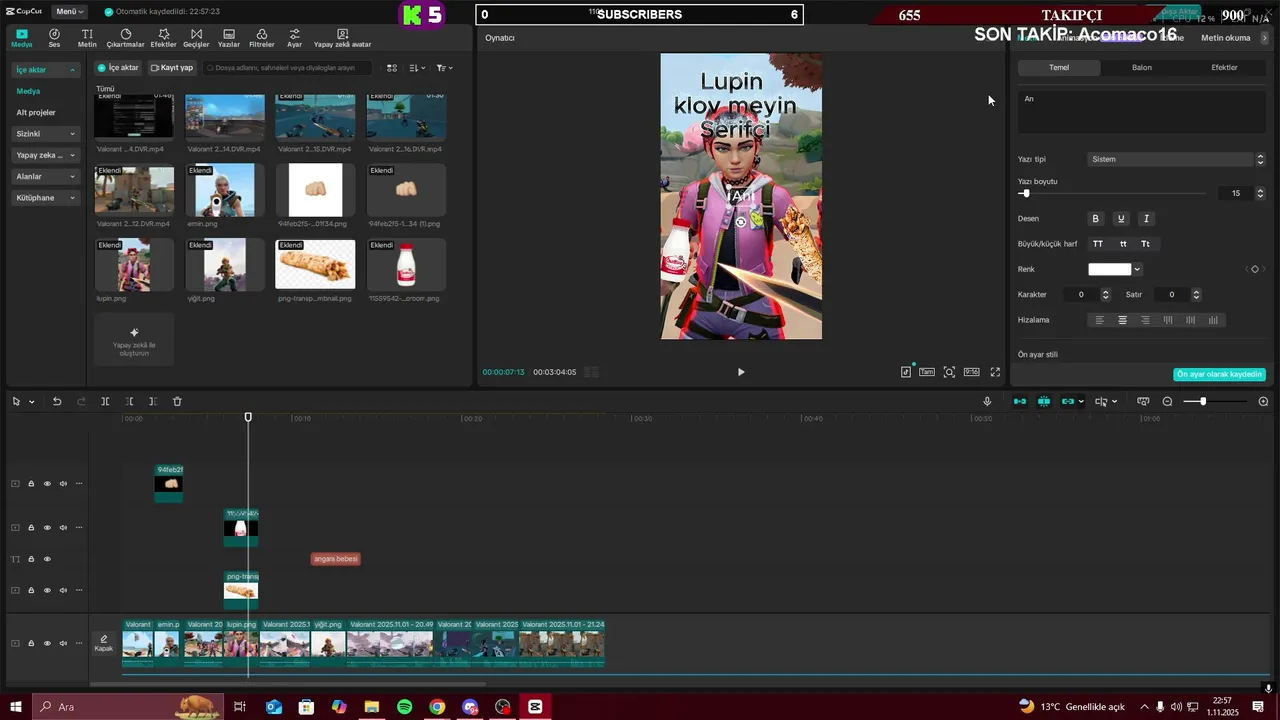This screenshot has width=1280, height=720.
Task: Open the Geçişler tab
Action: tap(196, 38)
